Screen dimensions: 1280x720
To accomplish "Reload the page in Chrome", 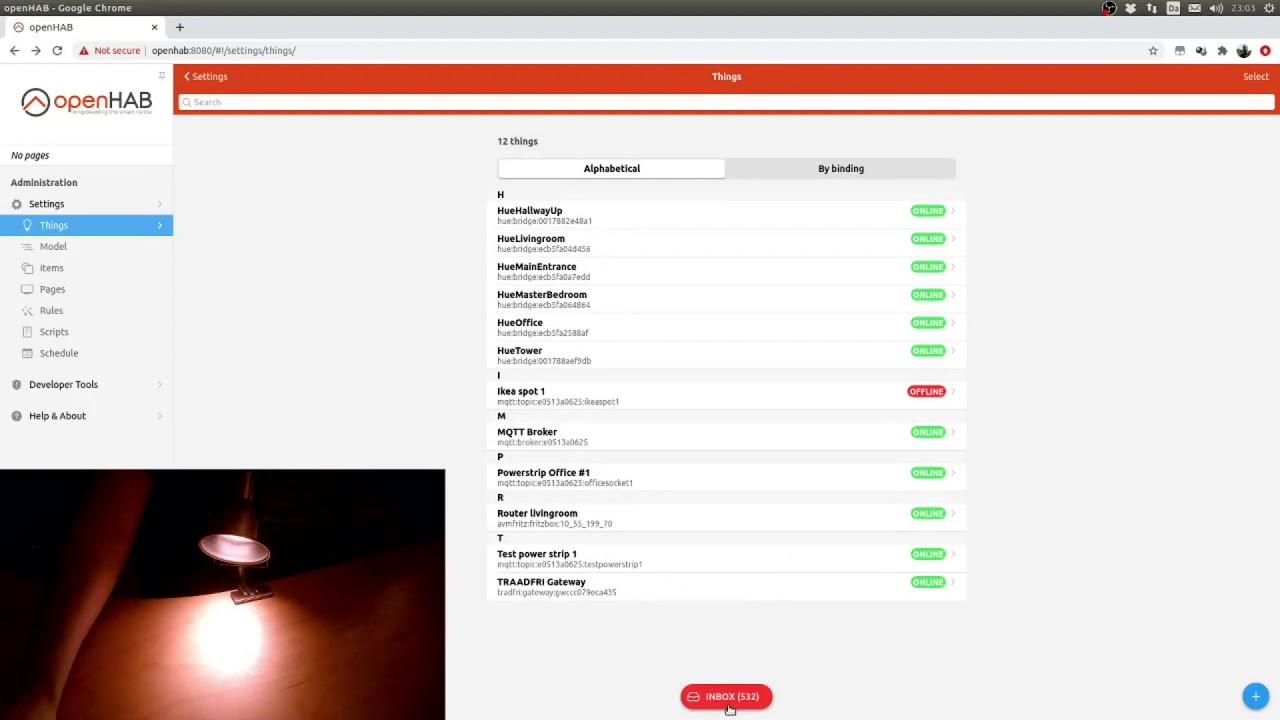I will 57,50.
